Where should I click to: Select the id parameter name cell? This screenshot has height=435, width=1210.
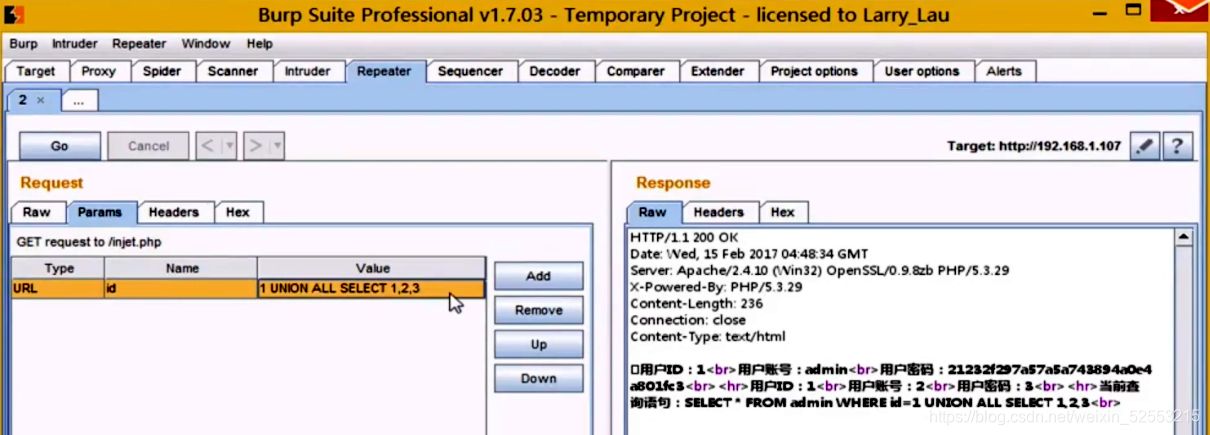(x=182, y=289)
